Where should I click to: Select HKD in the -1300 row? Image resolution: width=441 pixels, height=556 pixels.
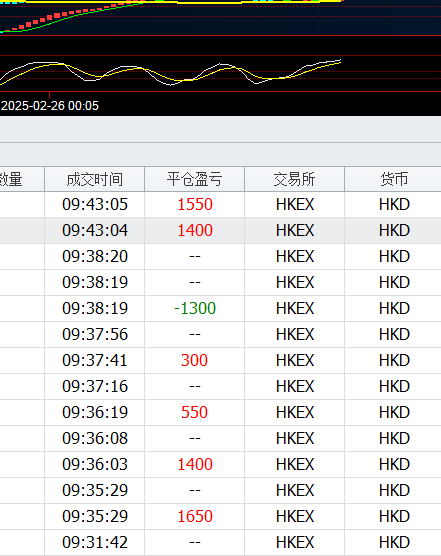click(x=394, y=308)
